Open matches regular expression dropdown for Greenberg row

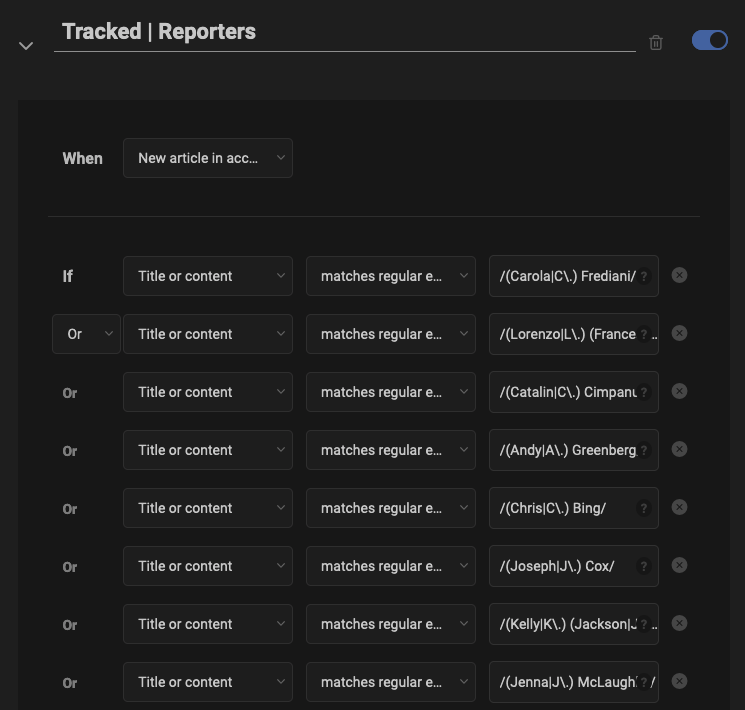point(391,450)
